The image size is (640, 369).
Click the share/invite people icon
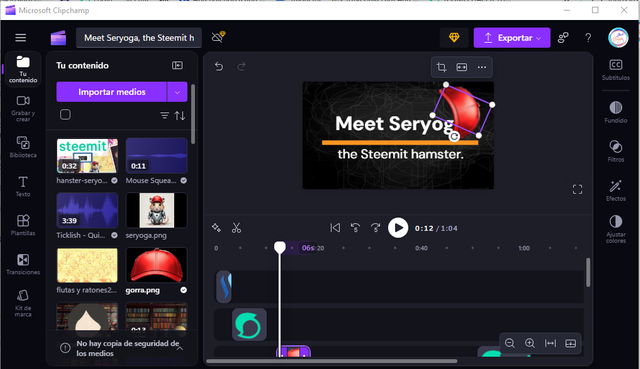(x=563, y=38)
